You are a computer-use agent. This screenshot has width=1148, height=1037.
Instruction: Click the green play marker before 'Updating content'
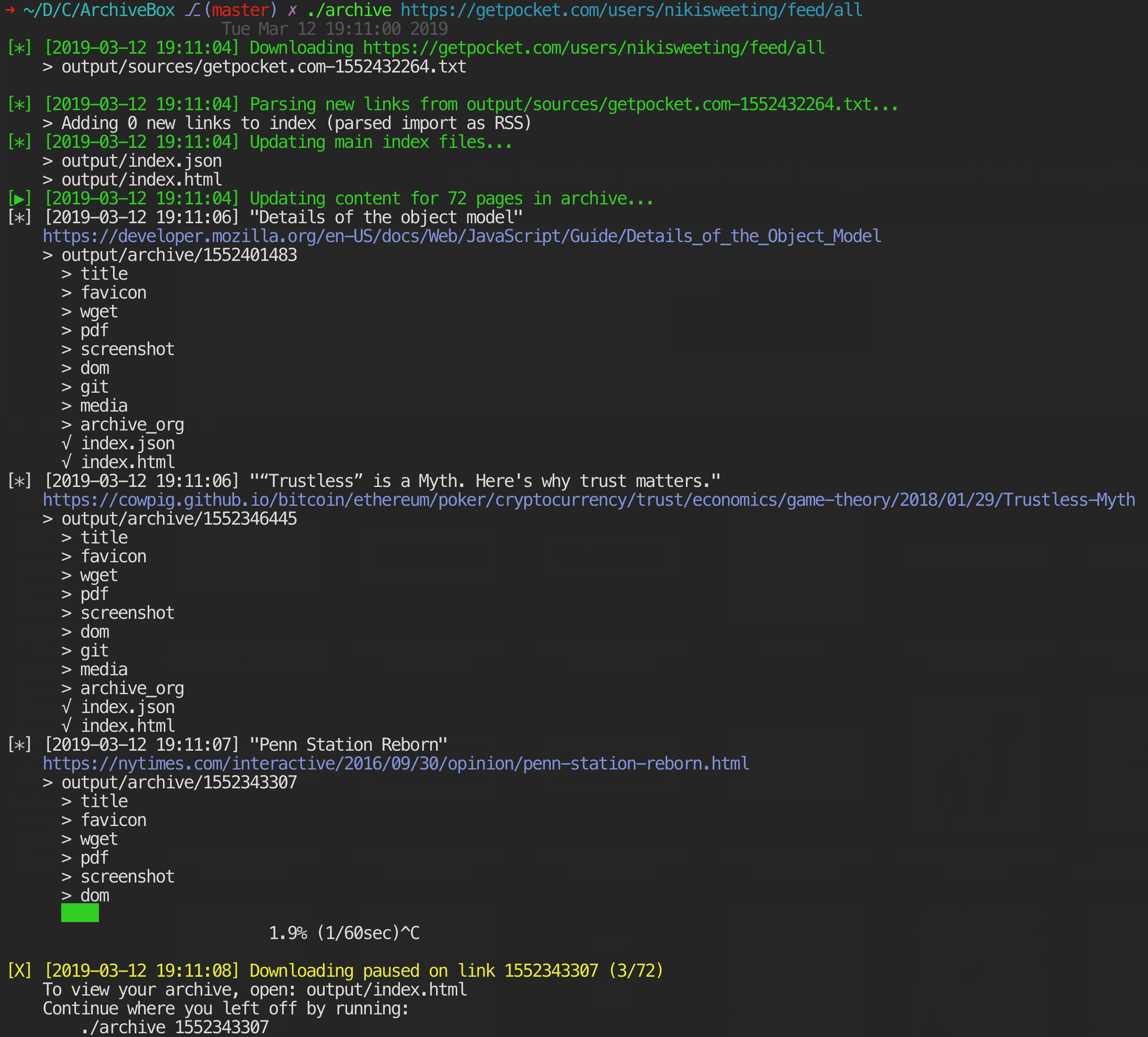coord(19,199)
